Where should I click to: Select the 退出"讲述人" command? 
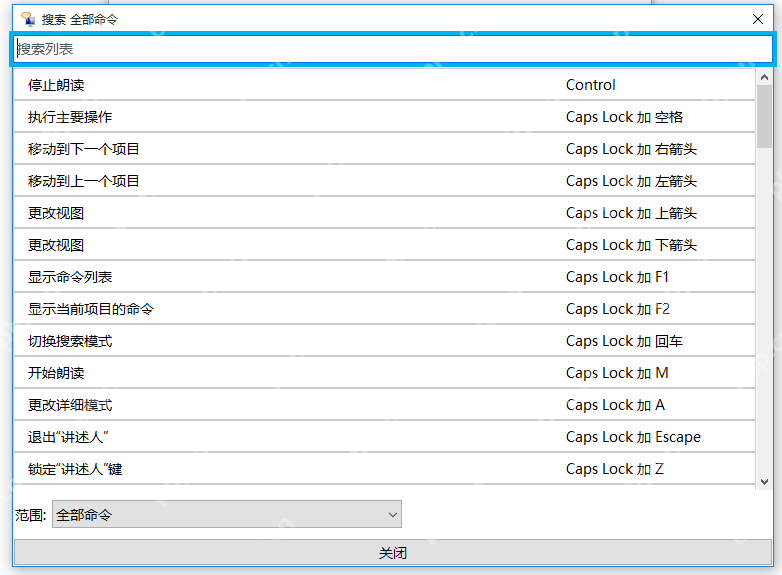pyautogui.click(x=384, y=437)
